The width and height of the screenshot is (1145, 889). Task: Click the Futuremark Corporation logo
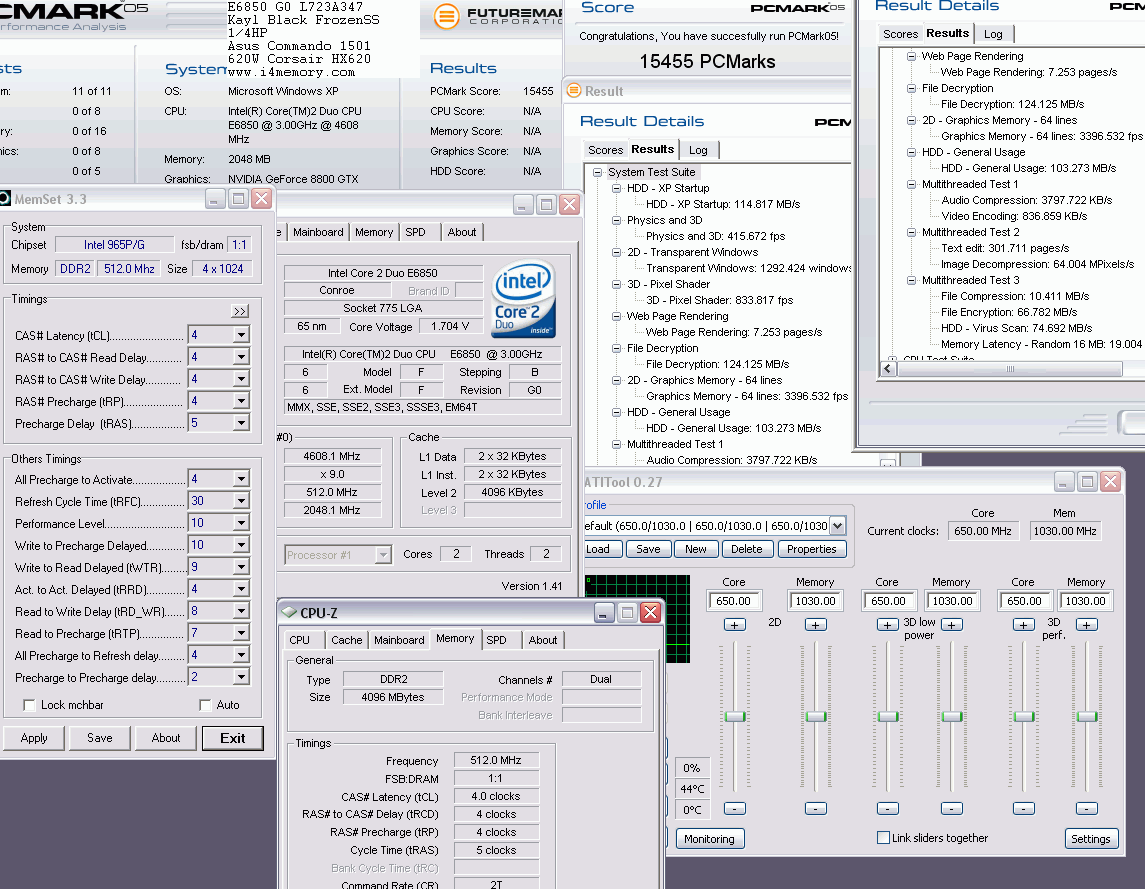coord(498,15)
